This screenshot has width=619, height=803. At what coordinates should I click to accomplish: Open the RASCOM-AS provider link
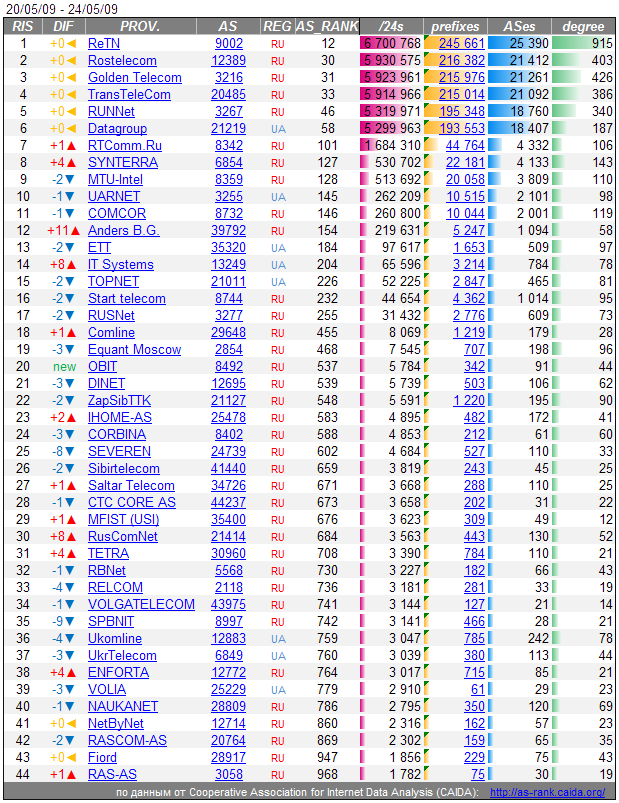coord(127,741)
